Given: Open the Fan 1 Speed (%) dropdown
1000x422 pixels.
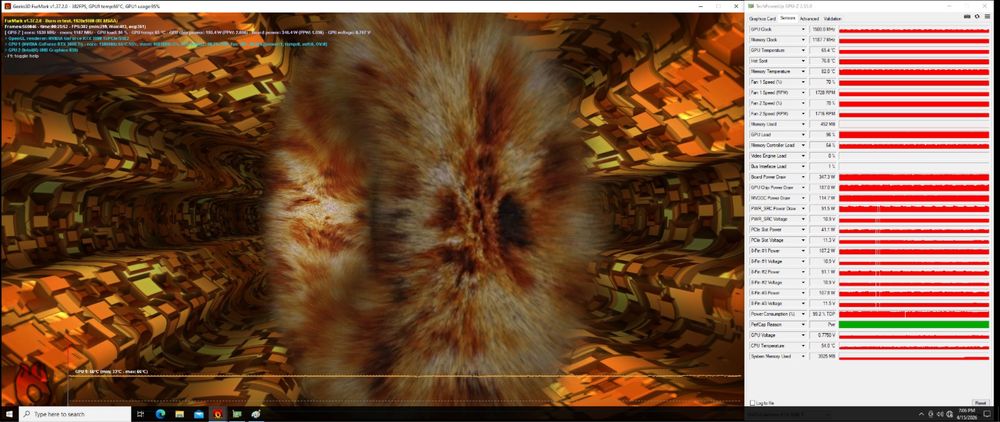Looking at the screenshot, I should click(802, 82).
